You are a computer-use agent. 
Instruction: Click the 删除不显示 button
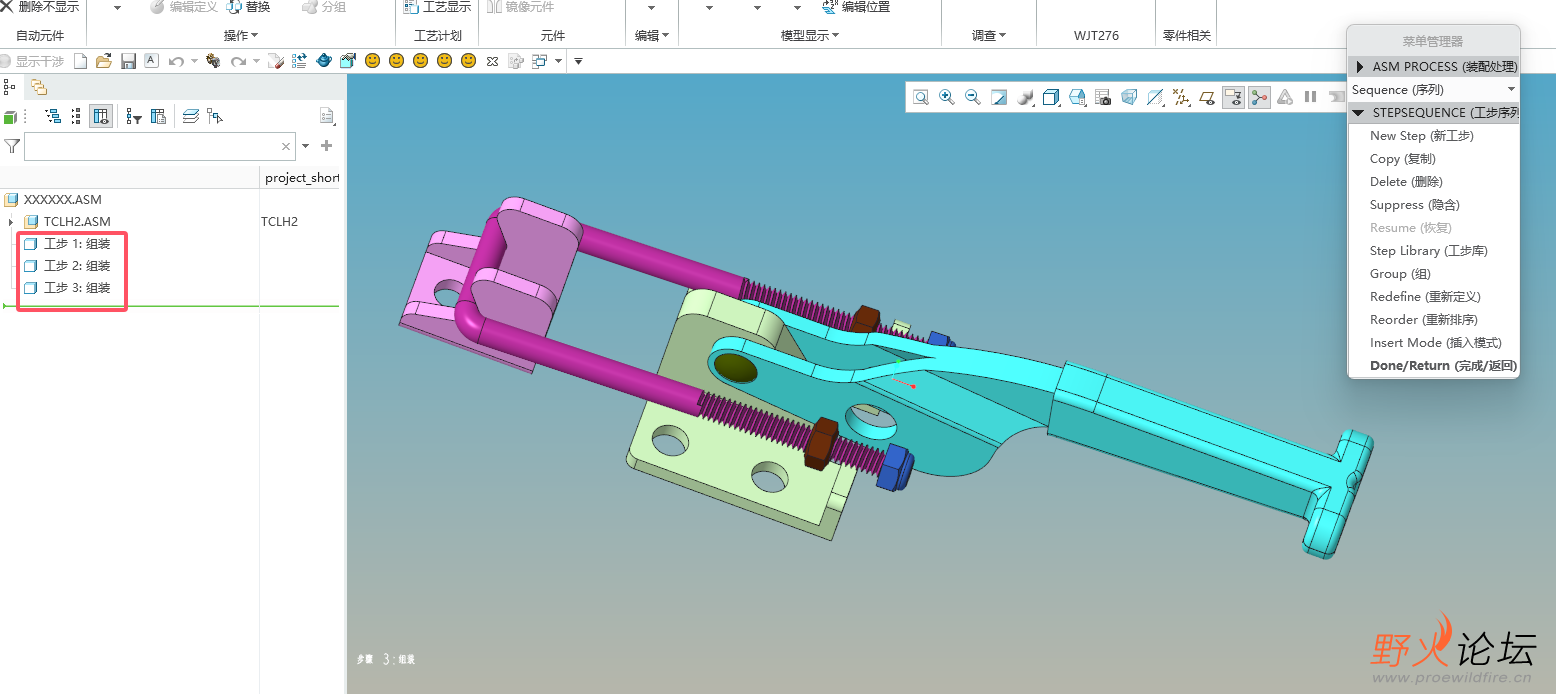40,7
